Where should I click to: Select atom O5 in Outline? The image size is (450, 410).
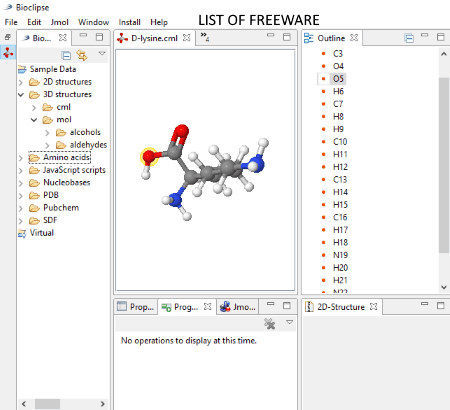click(338, 79)
